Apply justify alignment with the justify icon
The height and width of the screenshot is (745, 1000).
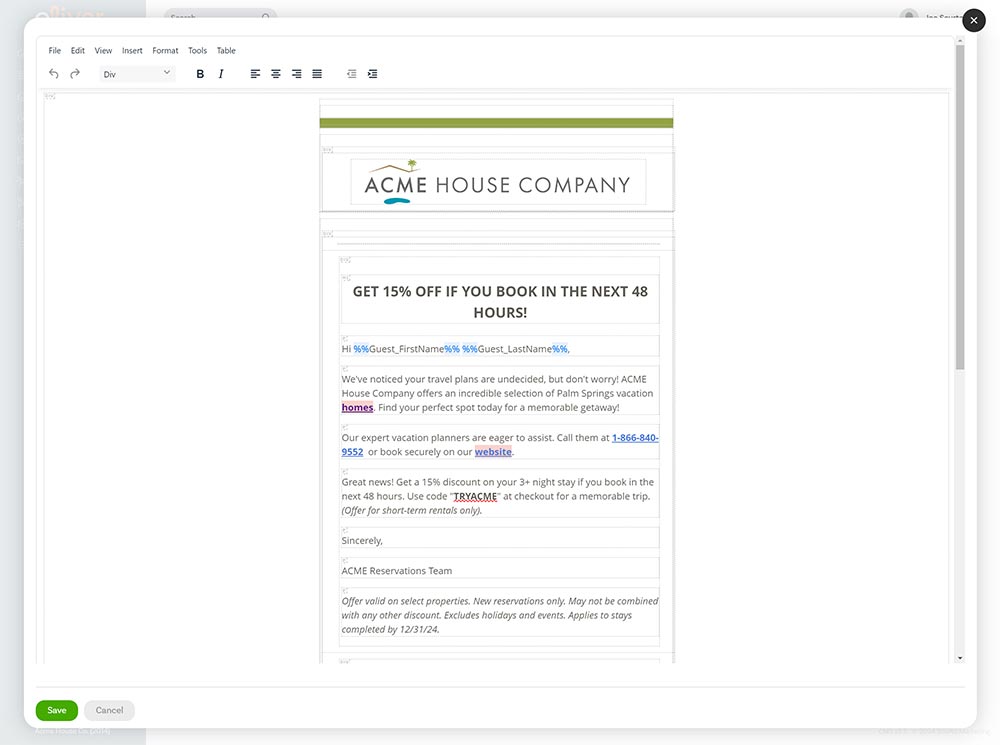click(x=317, y=73)
